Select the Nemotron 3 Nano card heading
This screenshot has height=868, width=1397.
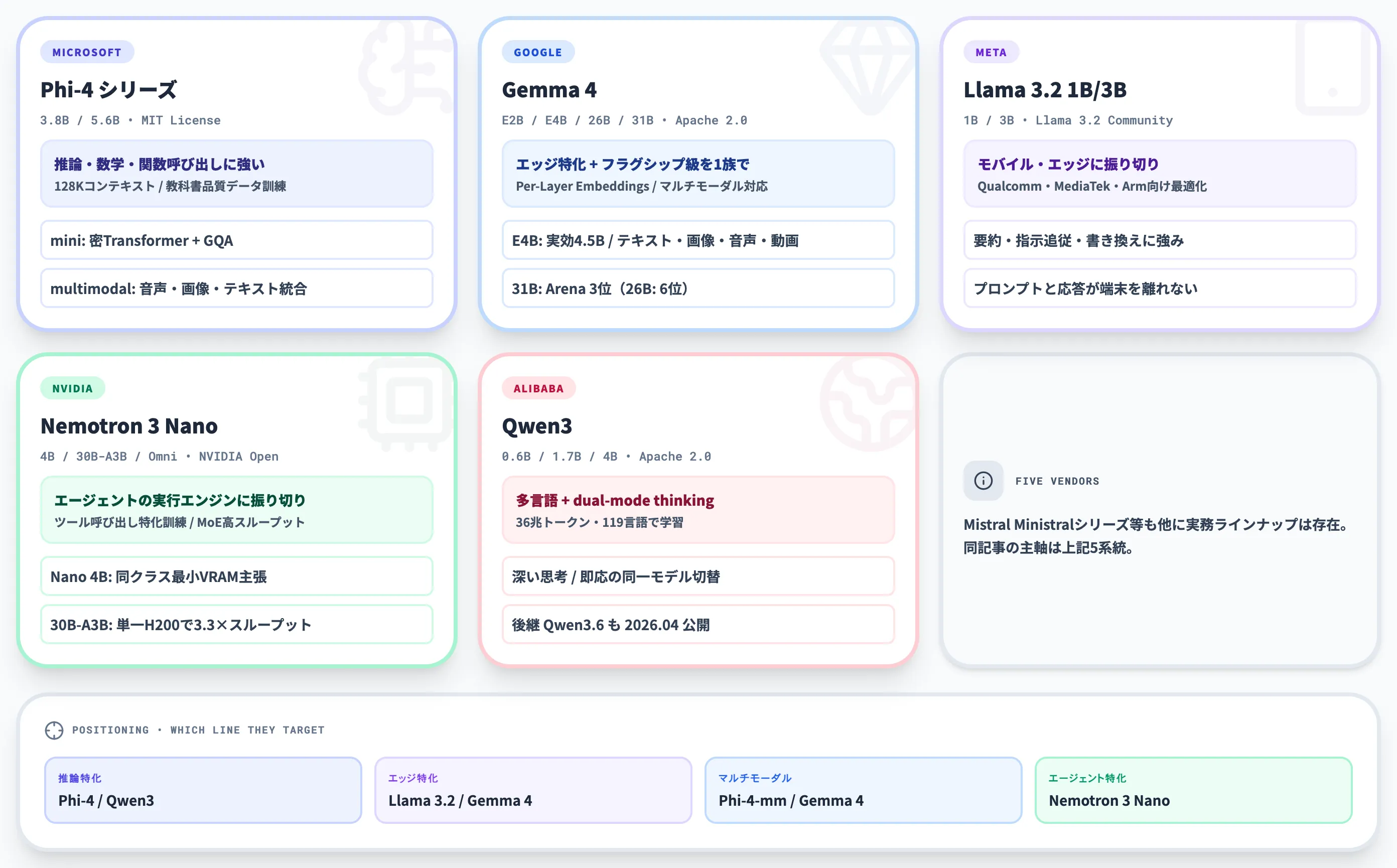tap(129, 426)
